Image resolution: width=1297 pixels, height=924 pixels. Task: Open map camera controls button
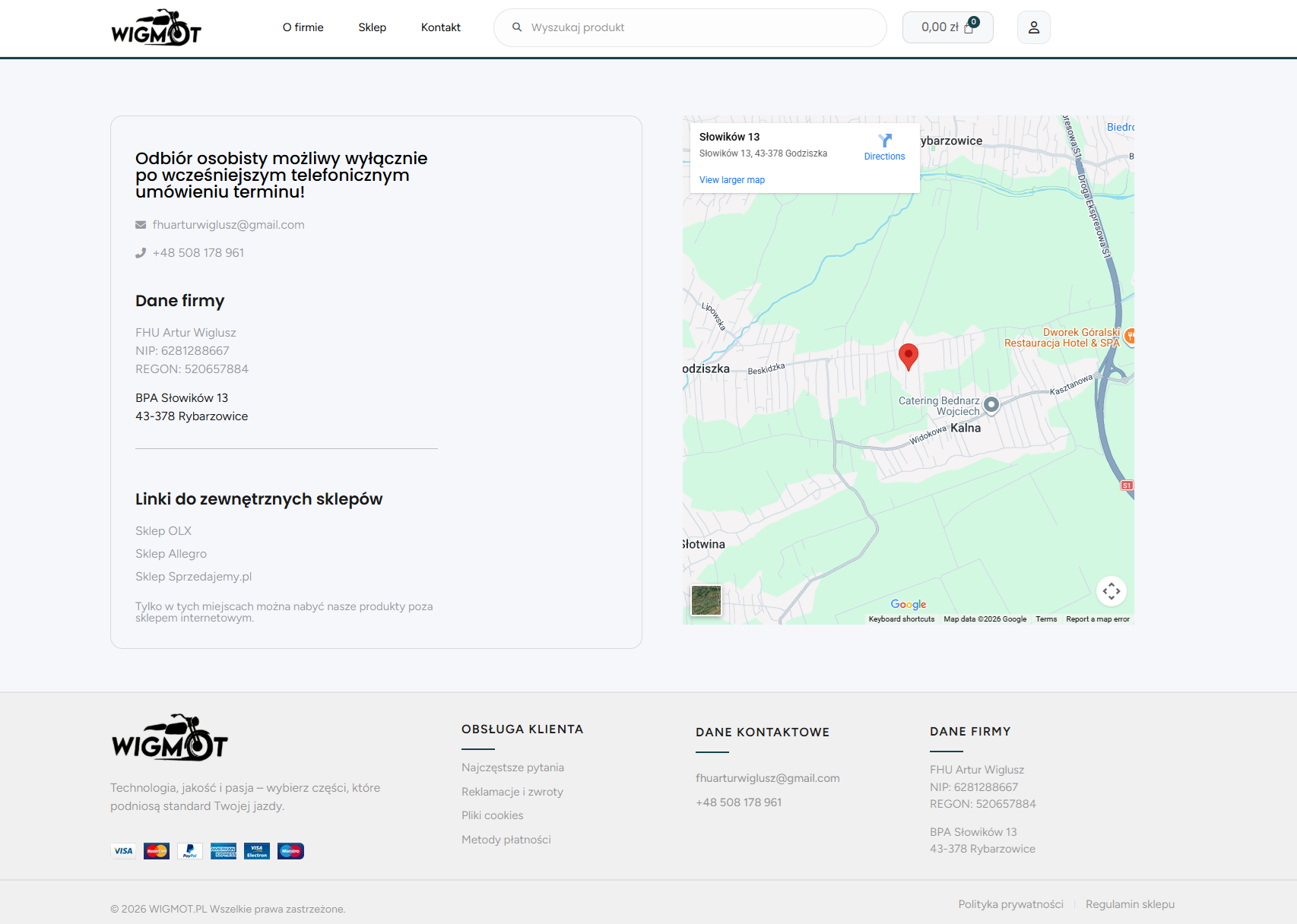1111,591
